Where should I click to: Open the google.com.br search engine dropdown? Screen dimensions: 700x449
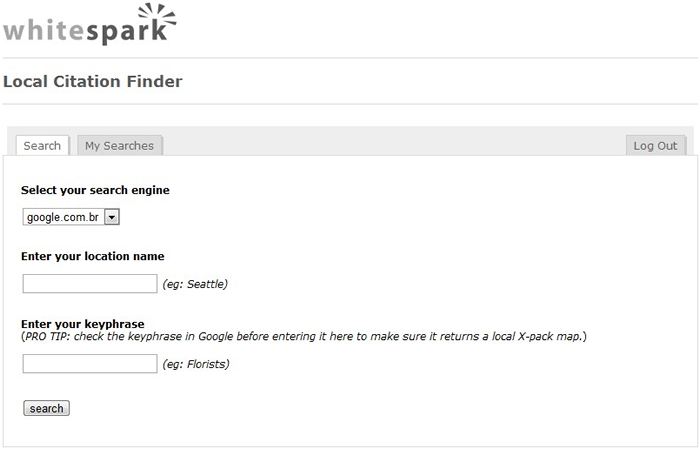tap(63, 216)
